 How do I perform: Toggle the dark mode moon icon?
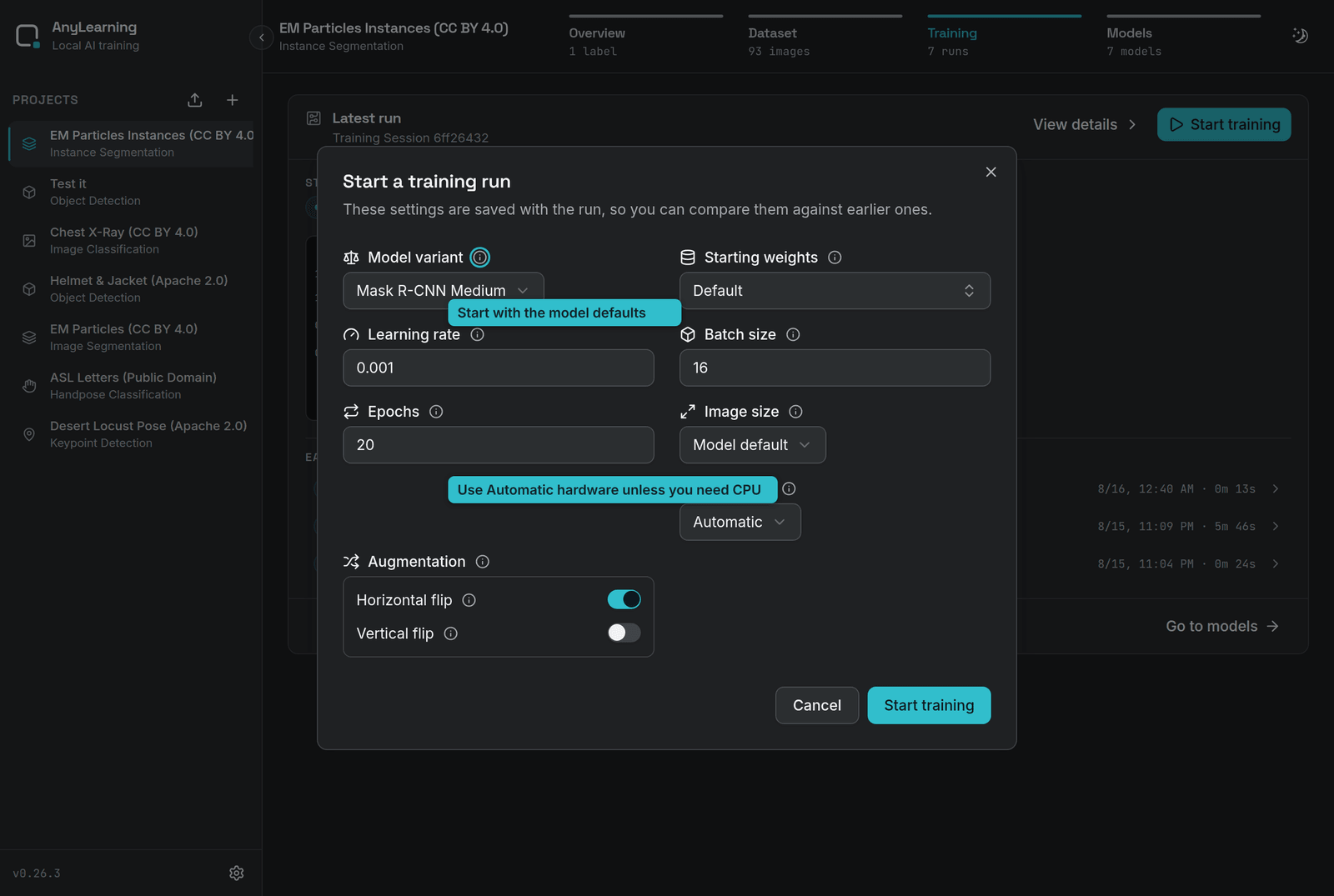tap(1300, 36)
